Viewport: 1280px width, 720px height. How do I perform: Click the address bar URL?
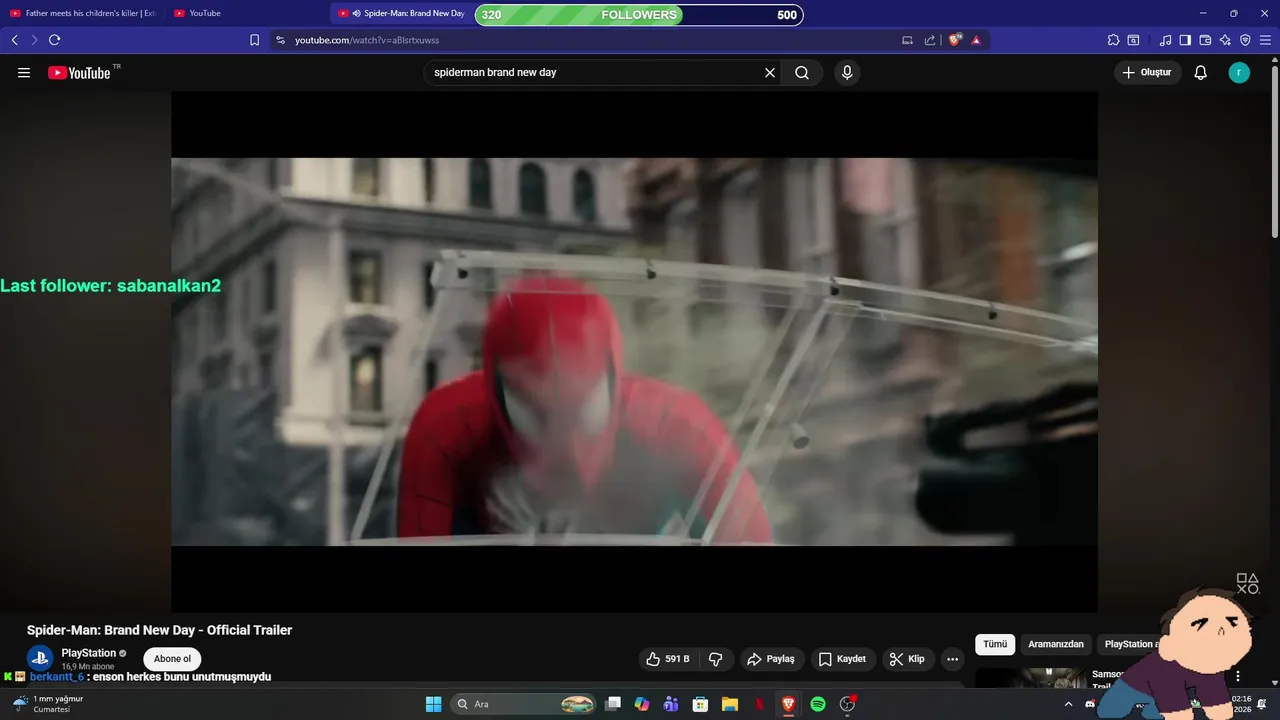click(x=367, y=40)
